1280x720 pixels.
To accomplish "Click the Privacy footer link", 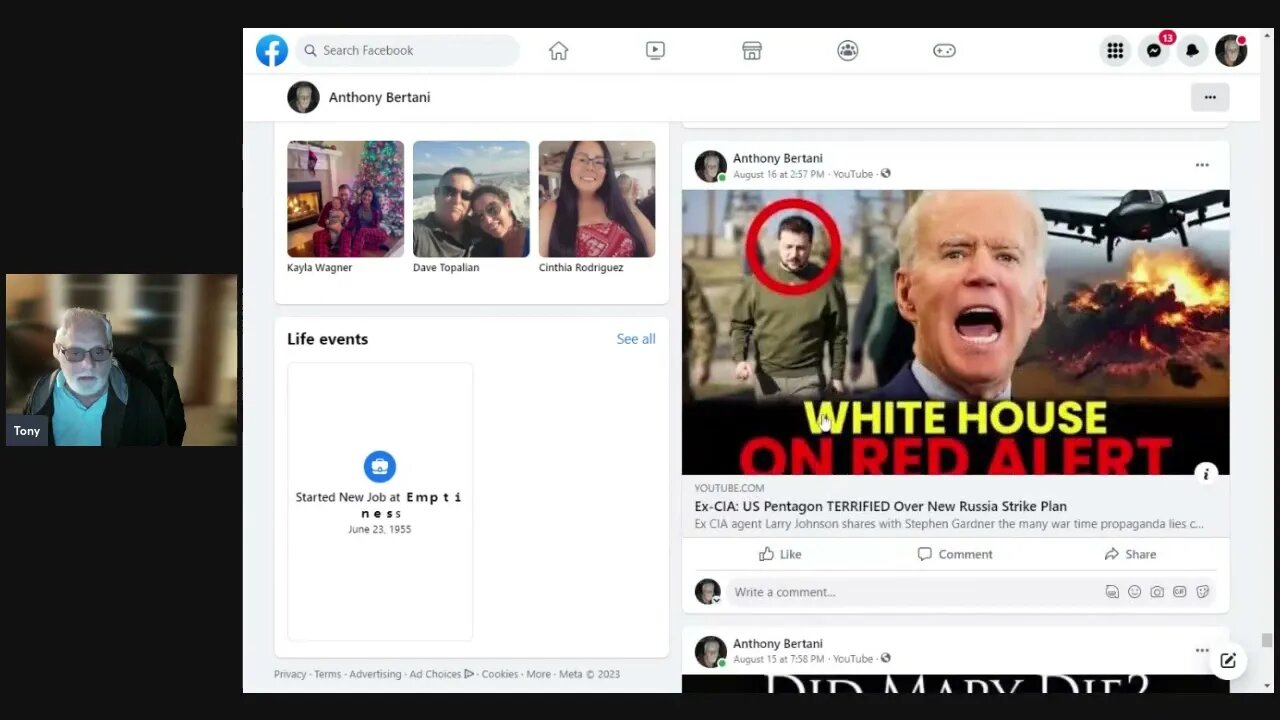I will tap(290, 674).
